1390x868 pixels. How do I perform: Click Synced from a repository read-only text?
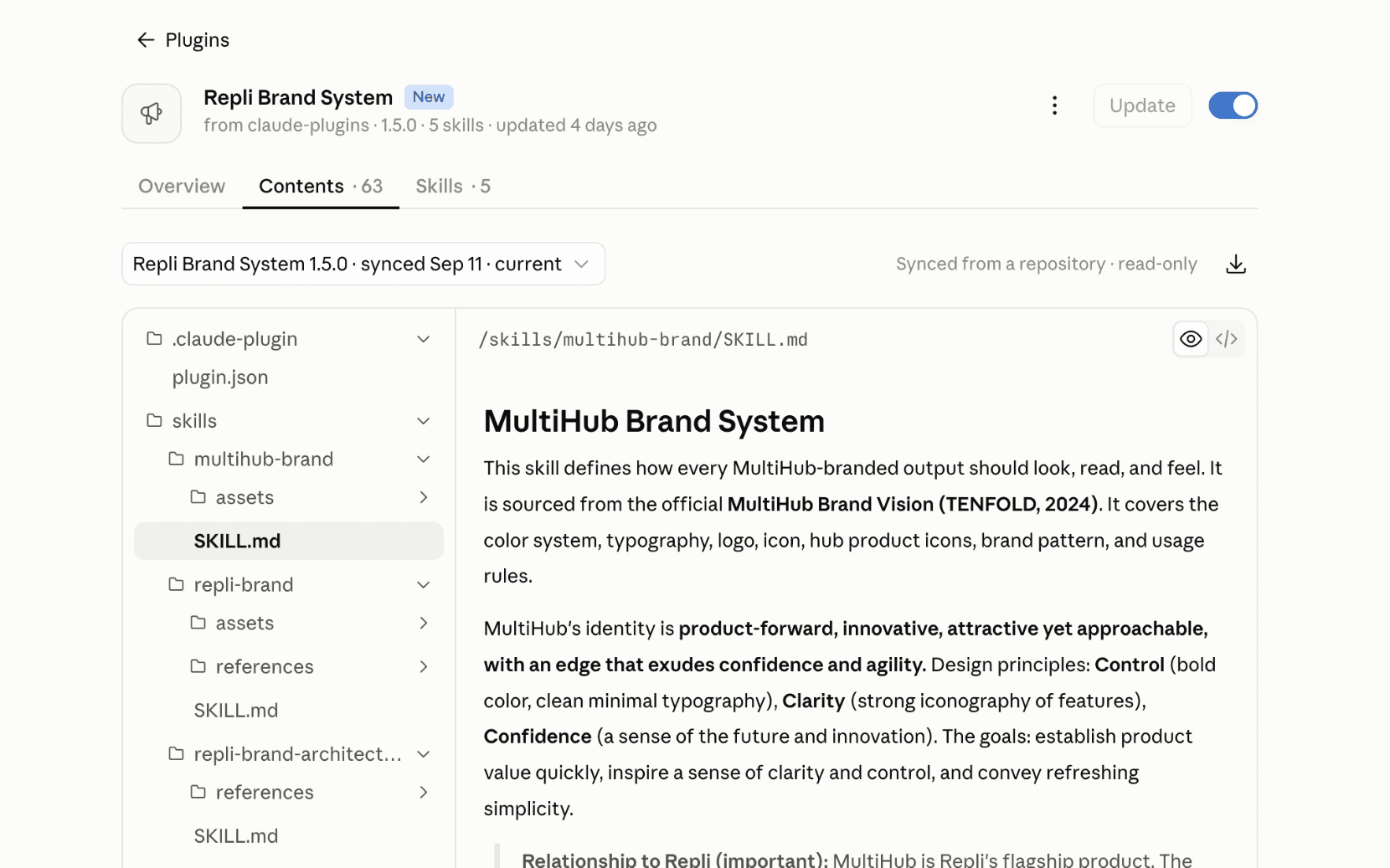pos(1046,265)
